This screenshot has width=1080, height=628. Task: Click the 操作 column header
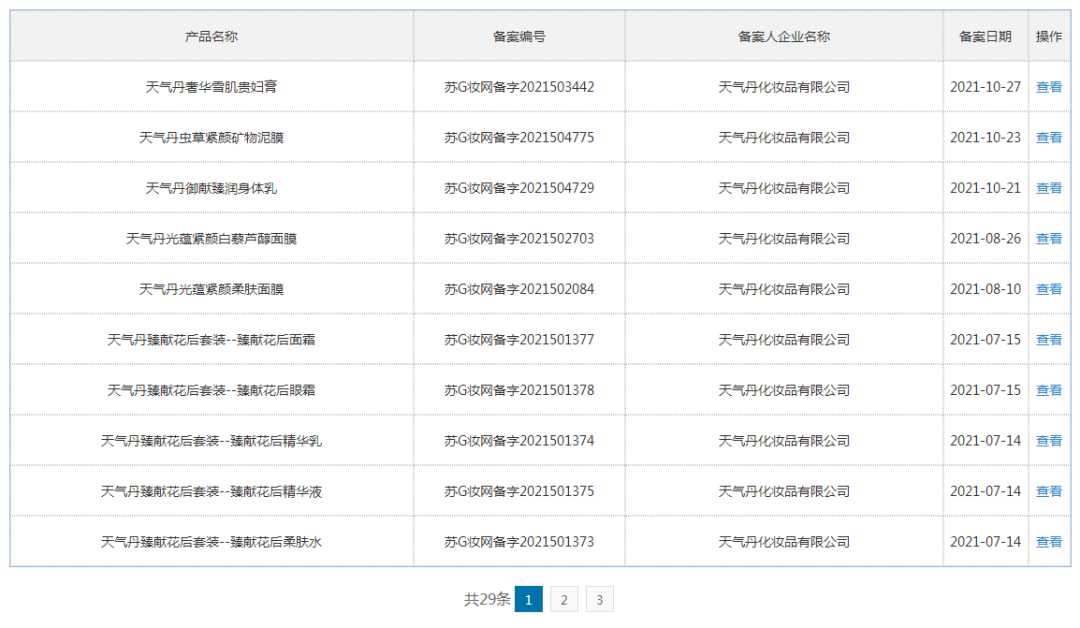tap(1048, 36)
